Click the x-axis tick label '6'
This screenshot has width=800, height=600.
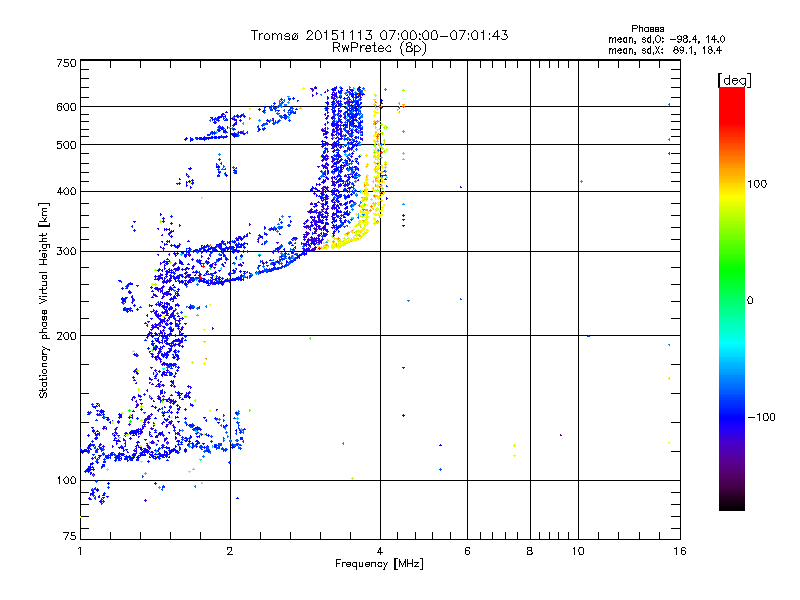[467, 551]
